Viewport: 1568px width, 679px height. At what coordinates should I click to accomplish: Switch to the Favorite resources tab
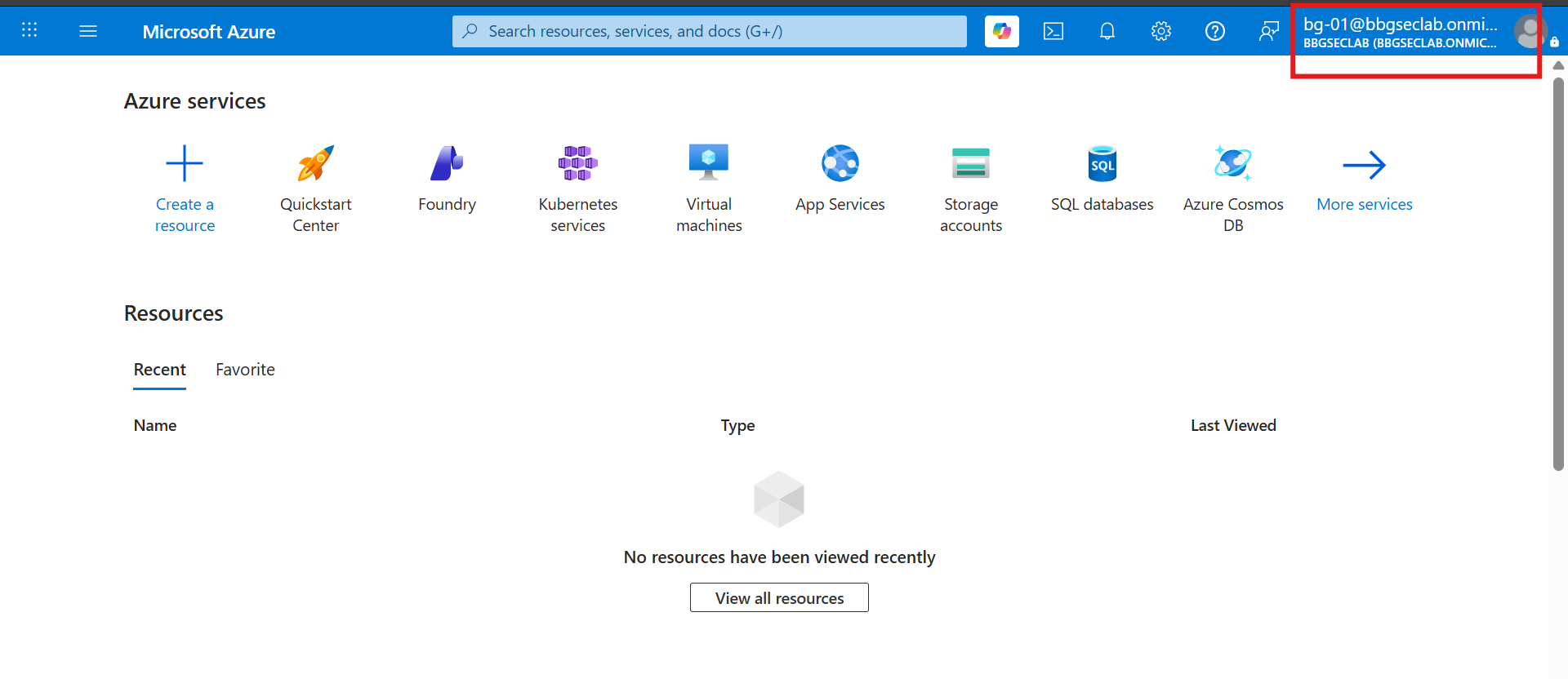245,370
